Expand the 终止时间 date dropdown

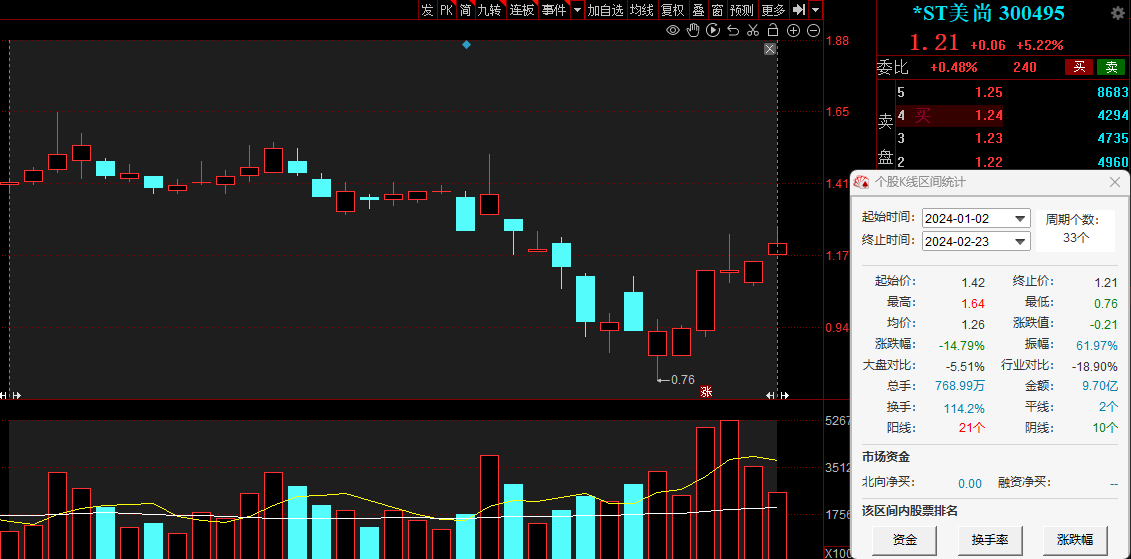click(1020, 241)
